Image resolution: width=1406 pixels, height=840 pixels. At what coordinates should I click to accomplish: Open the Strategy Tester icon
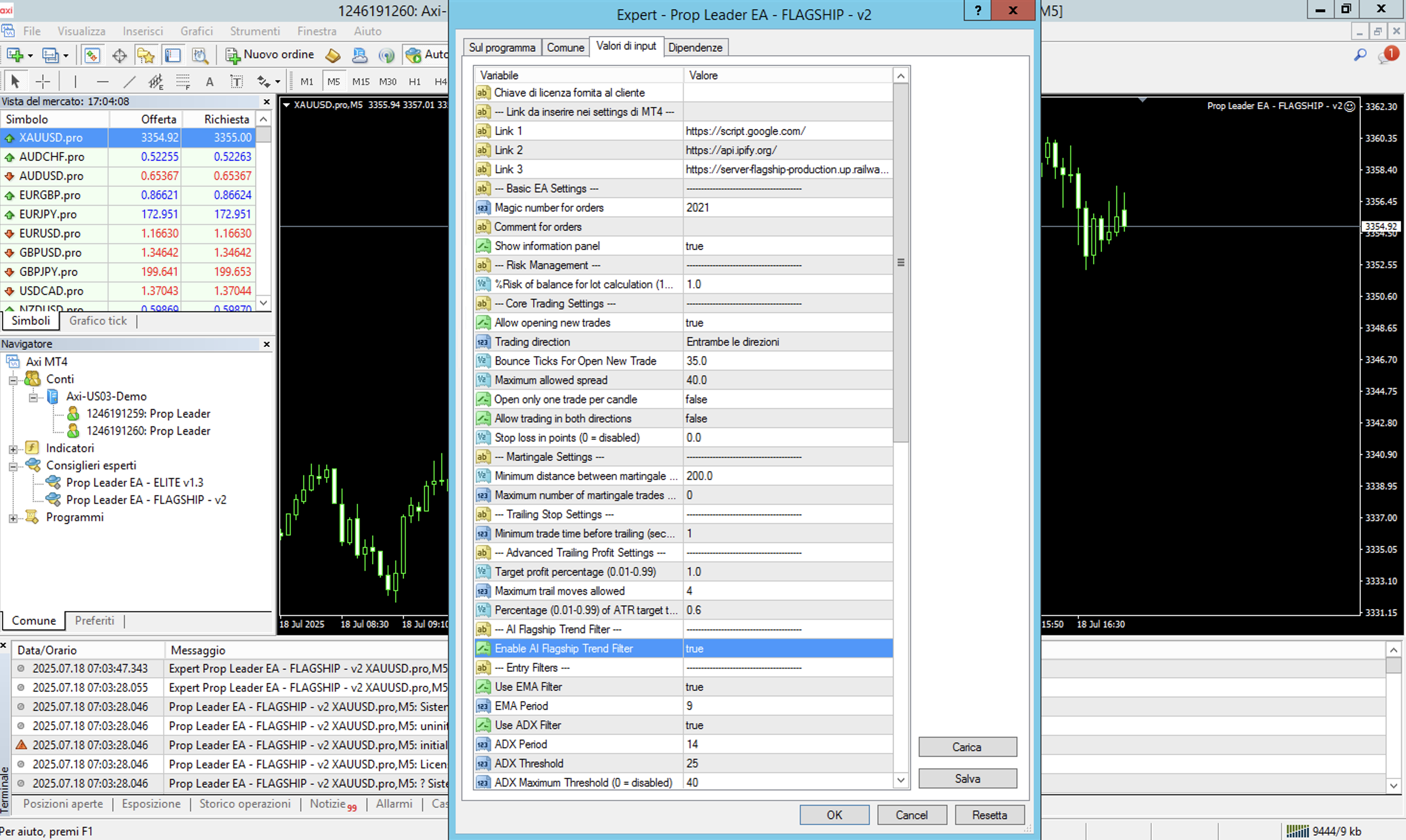(199, 55)
